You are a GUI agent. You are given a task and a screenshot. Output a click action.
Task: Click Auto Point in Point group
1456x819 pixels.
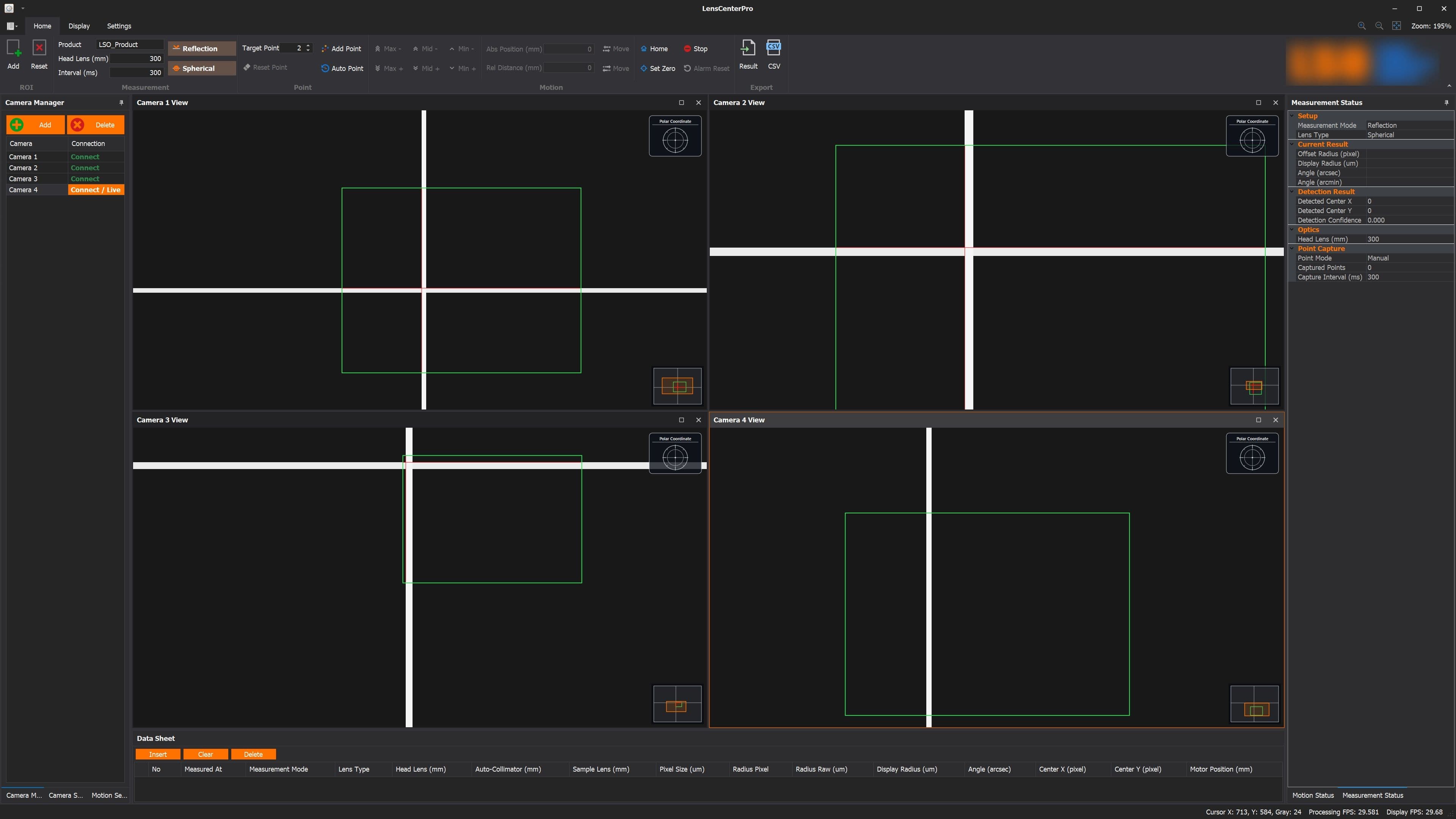342,68
